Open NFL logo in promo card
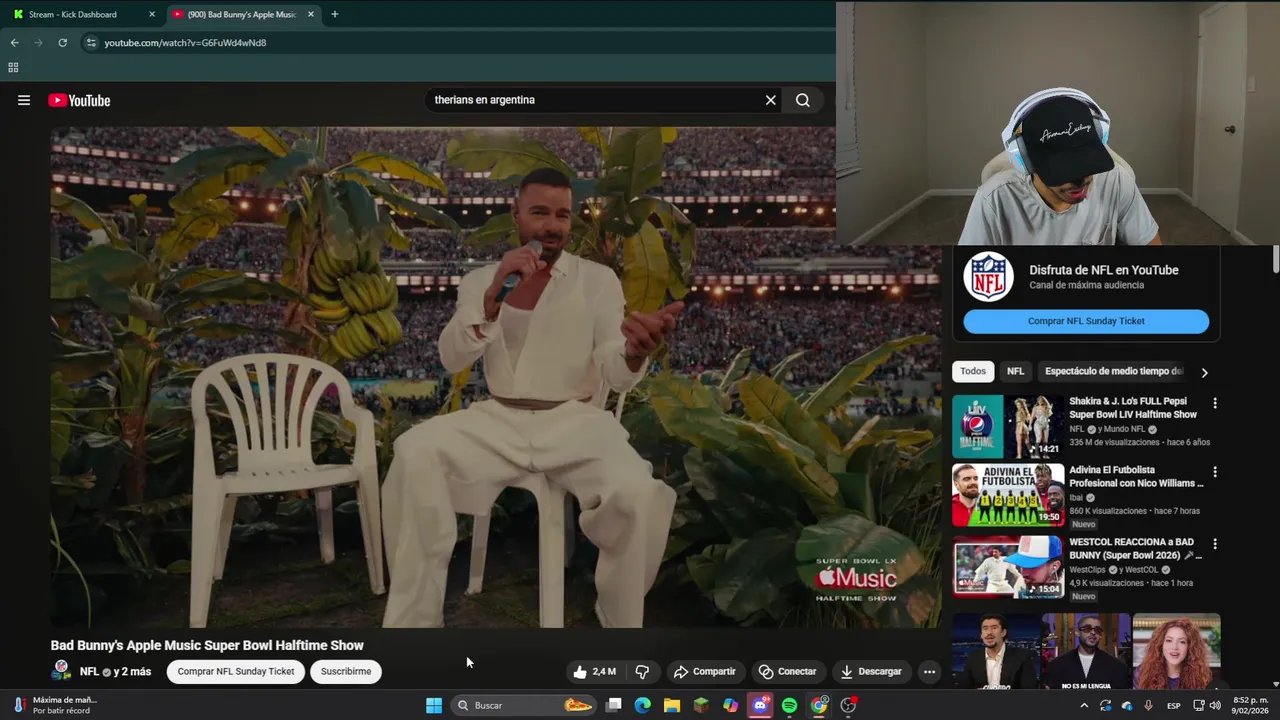The image size is (1280, 720). 988,277
